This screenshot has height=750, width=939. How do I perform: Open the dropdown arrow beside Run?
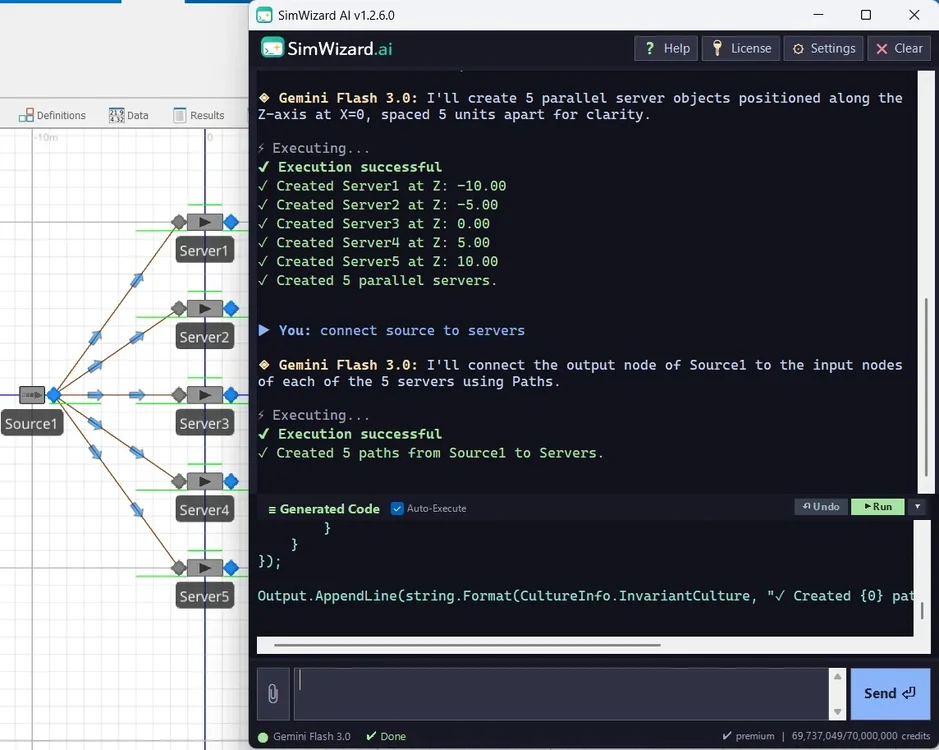[917, 507]
